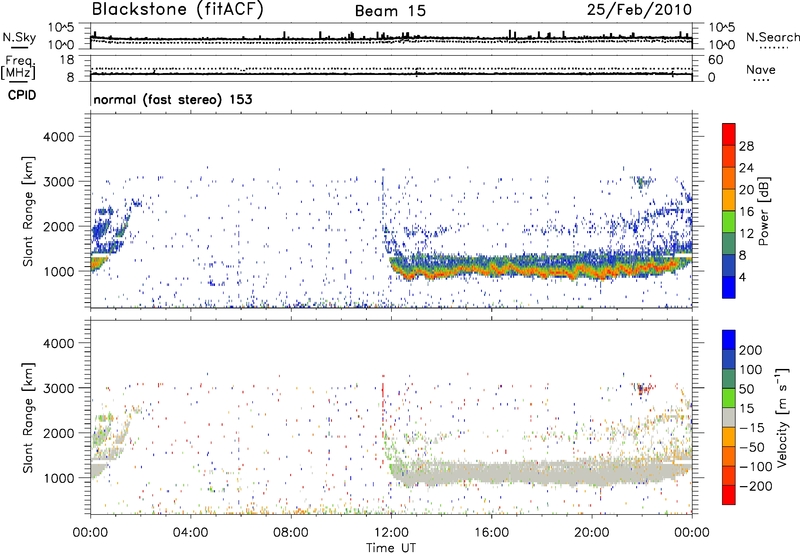
Task: Click the red bottom segment of Velocity bar
Action: 729,495
